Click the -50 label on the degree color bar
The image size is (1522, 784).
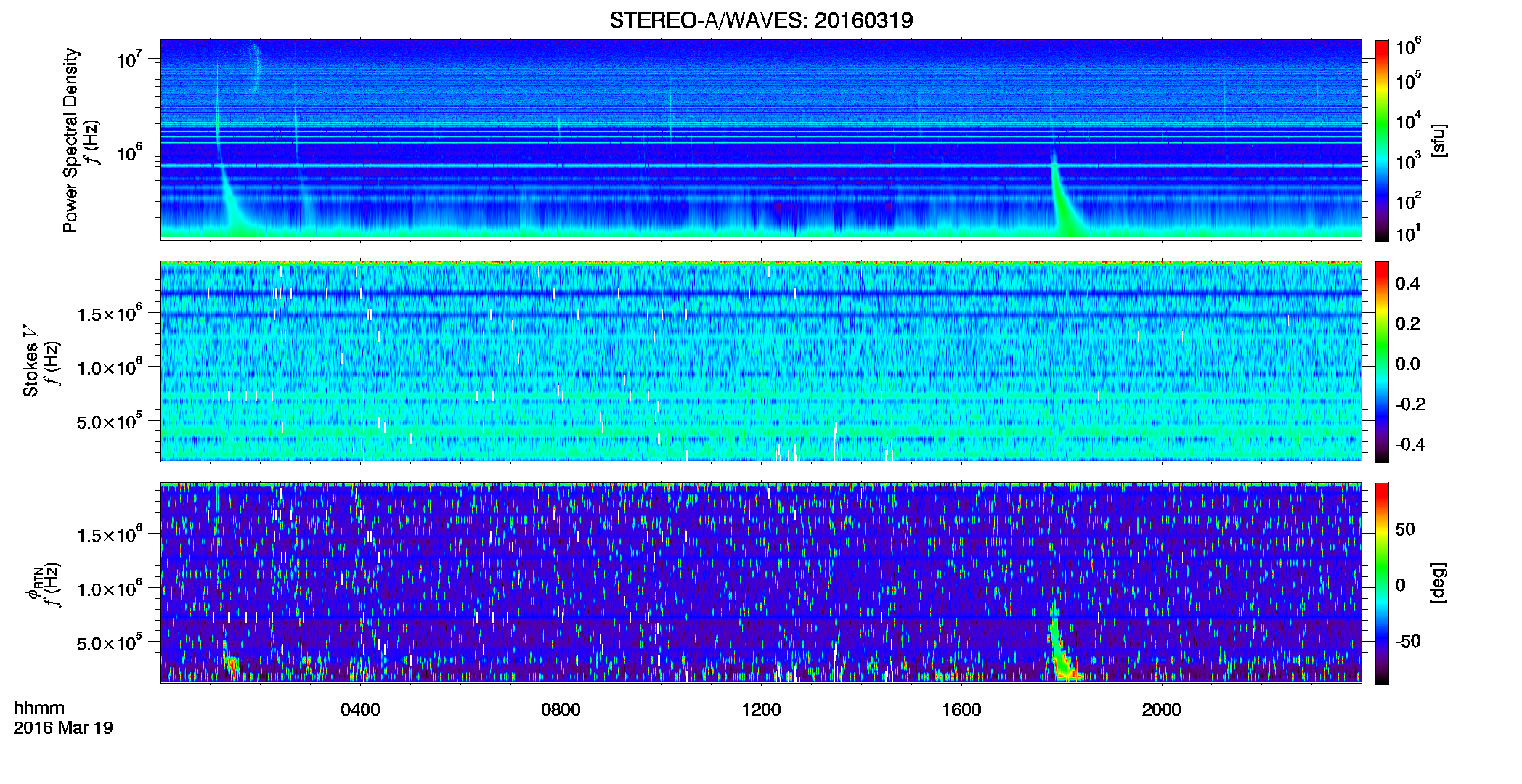1408,641
